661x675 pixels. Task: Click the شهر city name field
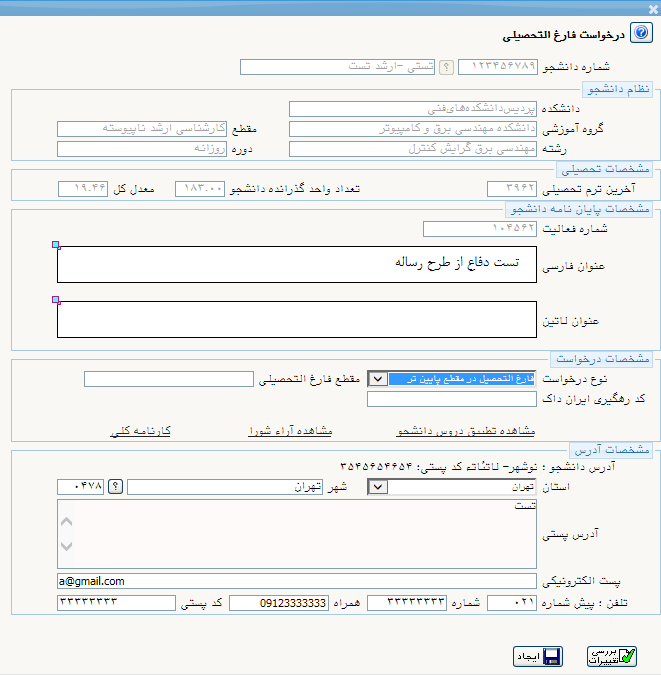click(x=225, y=487)
